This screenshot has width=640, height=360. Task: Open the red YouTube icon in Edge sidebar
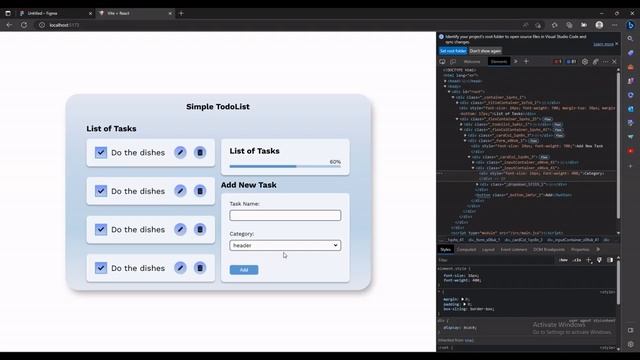(x=630, y=151)
